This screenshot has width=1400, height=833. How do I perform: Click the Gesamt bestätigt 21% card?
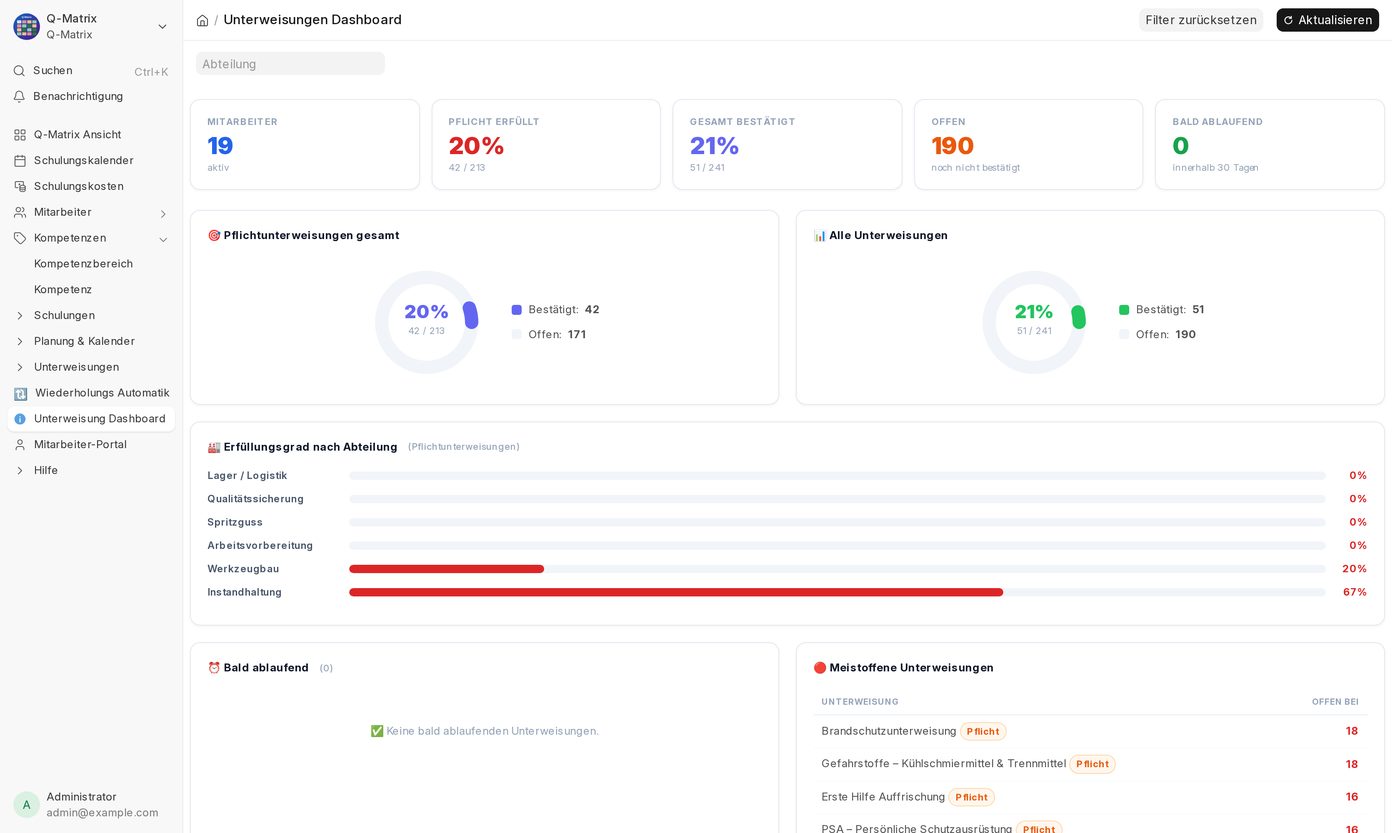point(787,144)
